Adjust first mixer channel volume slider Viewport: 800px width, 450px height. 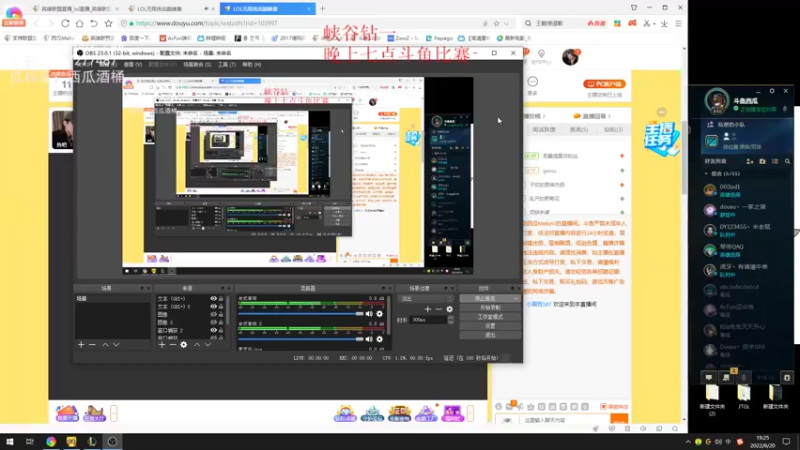pyautogui.click(x=301, y=314)
